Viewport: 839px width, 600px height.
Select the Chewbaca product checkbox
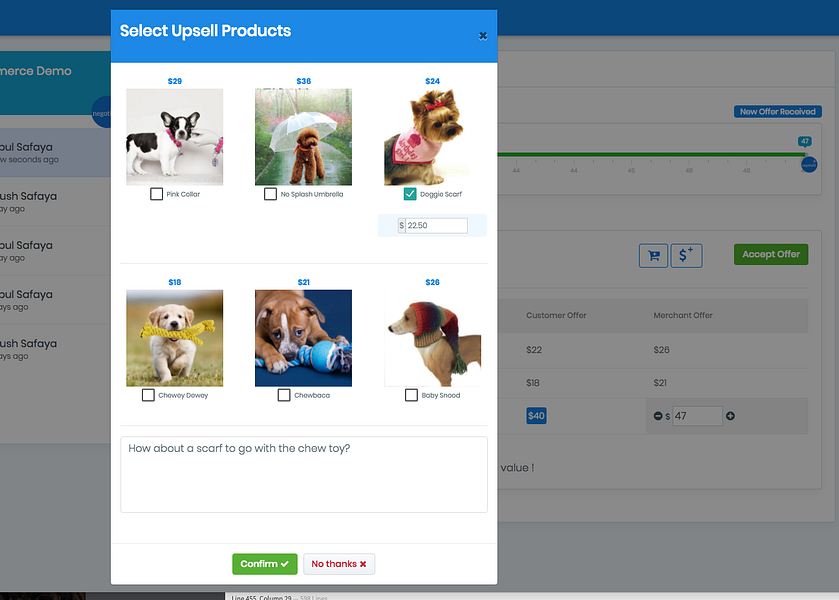[x=284, y=395]
